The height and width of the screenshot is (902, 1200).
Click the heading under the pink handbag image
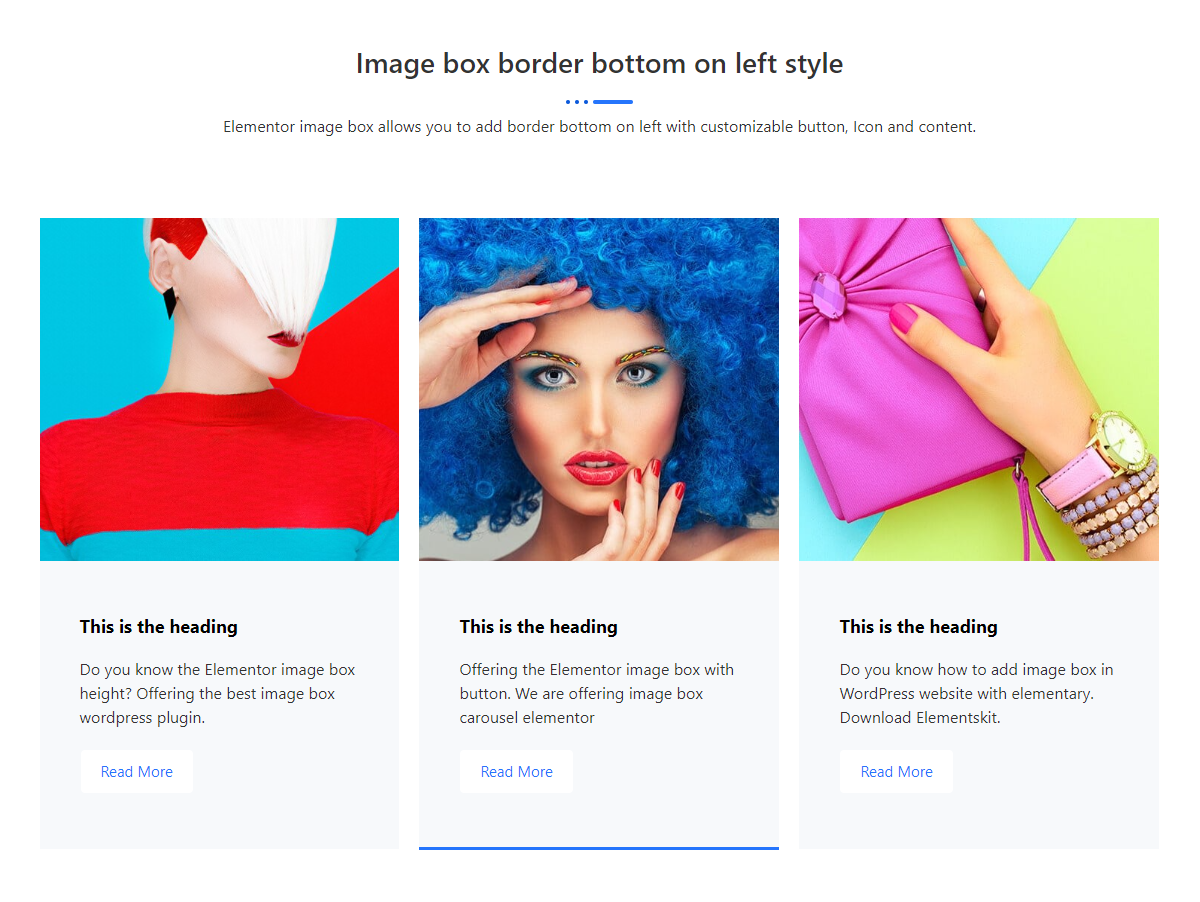(x=919, y=627)
